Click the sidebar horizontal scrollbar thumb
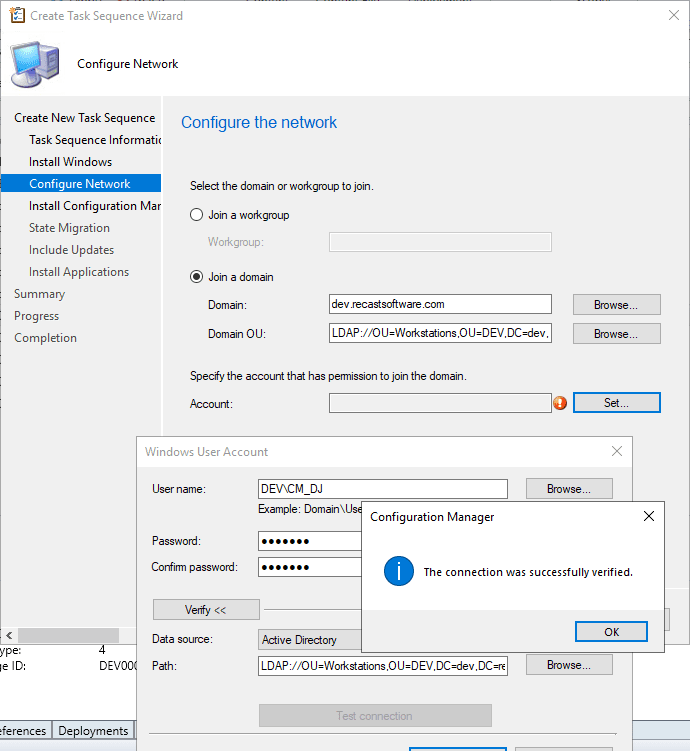690x751 pixels. tap(68, 636)
